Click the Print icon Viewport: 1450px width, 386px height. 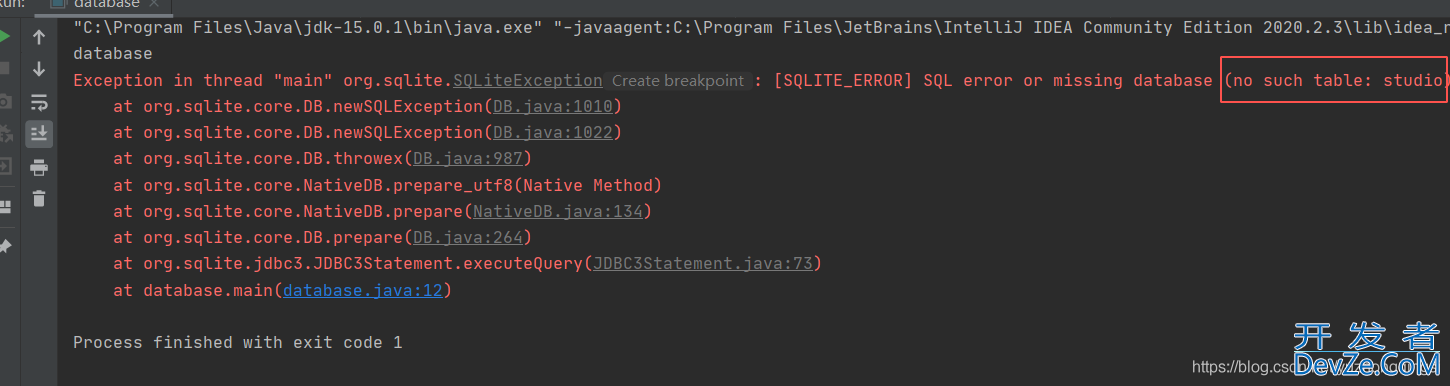pyautogui.click(x=39, y=166)
